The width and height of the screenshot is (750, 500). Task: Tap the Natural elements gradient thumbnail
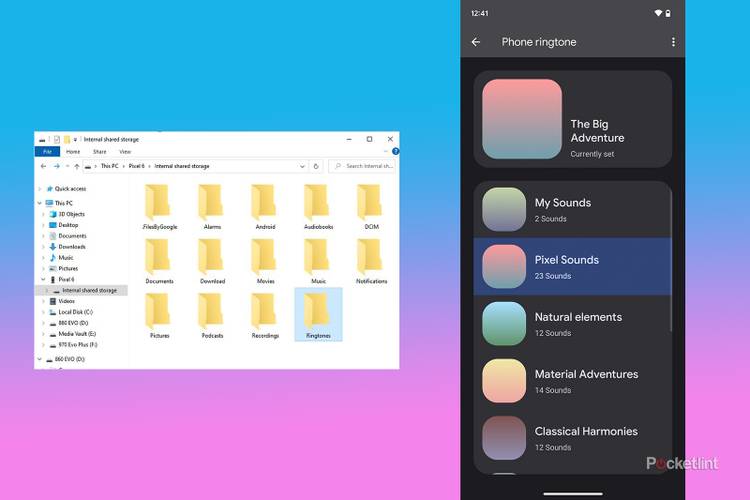(x=504, y=324)
